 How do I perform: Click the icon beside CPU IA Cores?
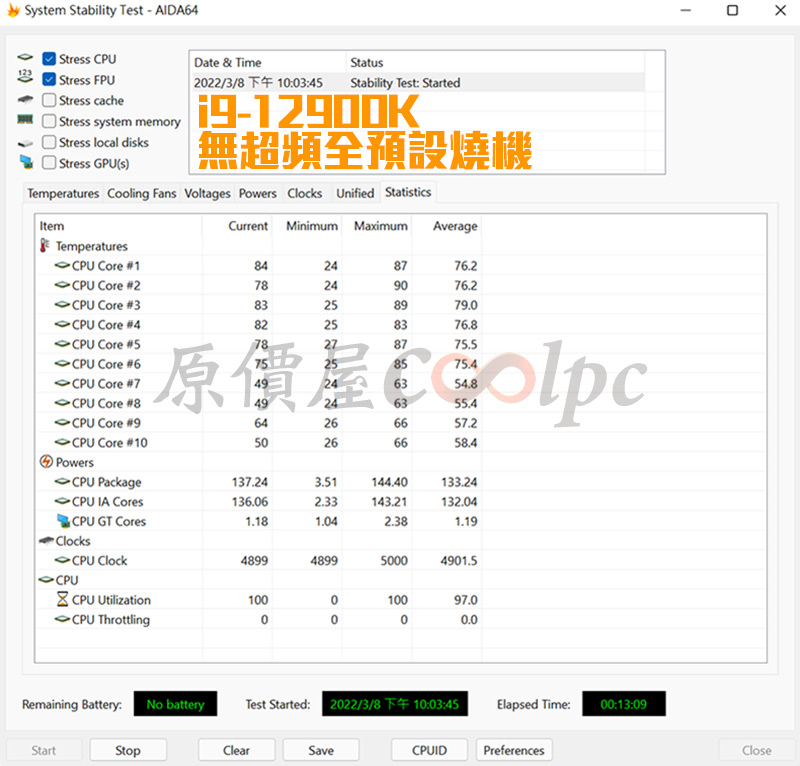click(x=62, y=501)
